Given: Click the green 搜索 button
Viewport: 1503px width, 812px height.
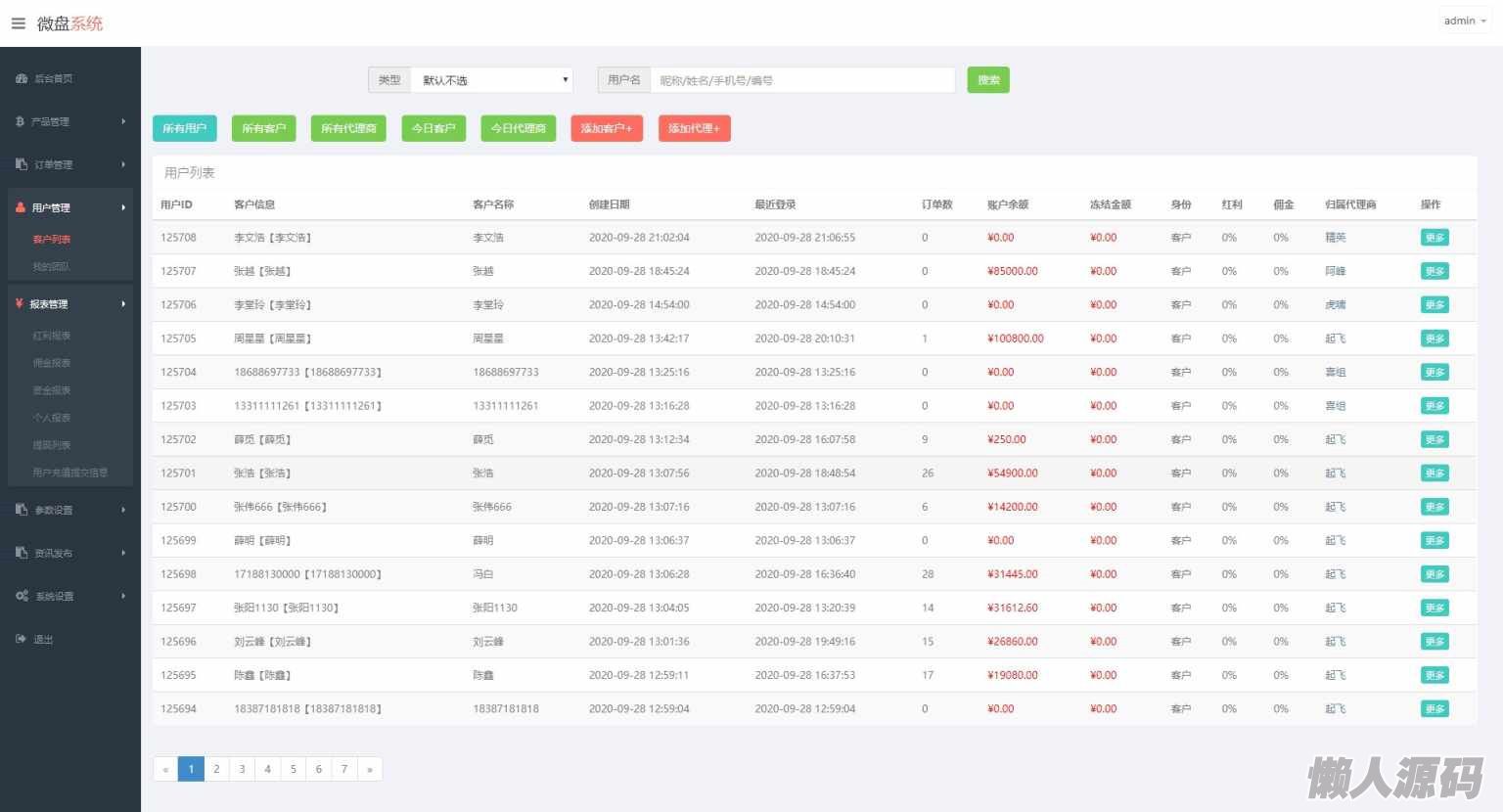Looking at the screenshot, I should tap(988, 80).
